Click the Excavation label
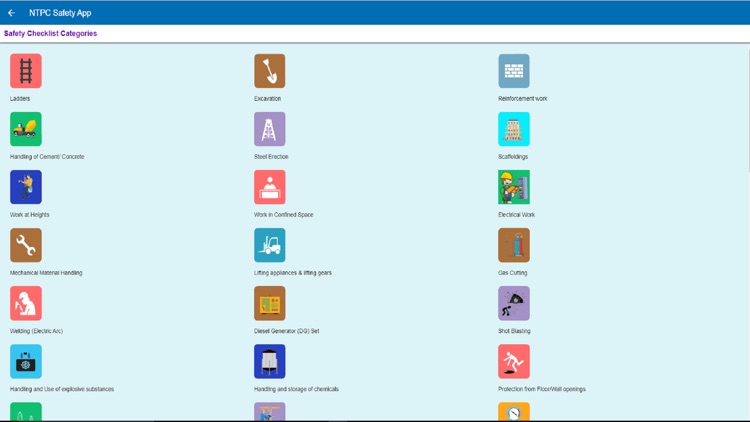This screenshot has height=422, width=750. 267,99
